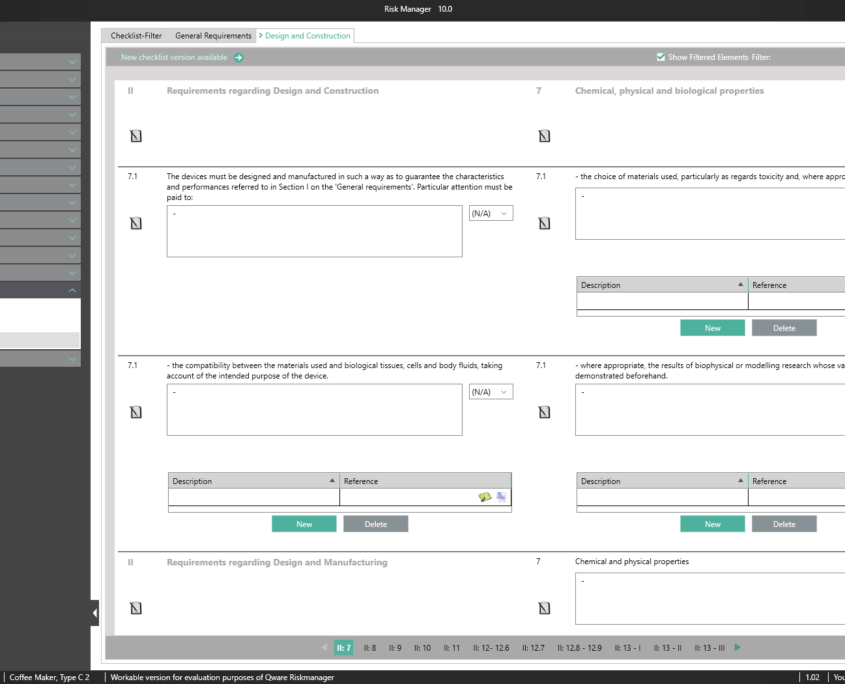
Task: Click the green link-reference icon in the Reference cell
Action: tap(485, 497)
